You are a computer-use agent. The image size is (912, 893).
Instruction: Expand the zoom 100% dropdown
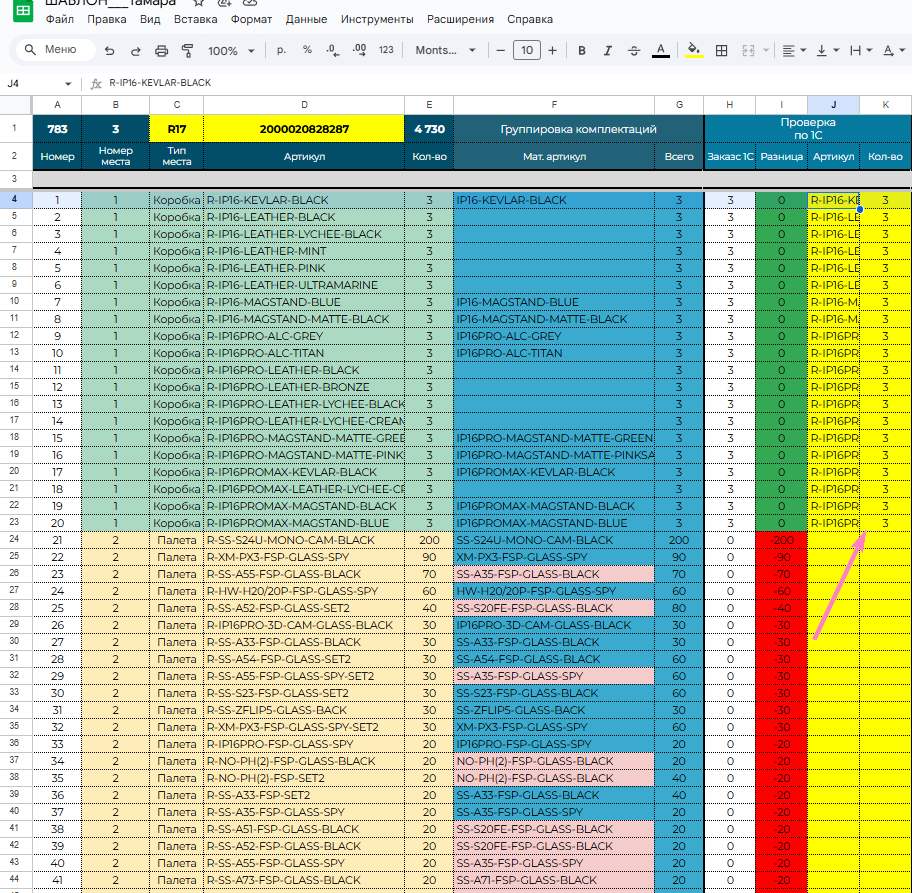pos(229,51)
